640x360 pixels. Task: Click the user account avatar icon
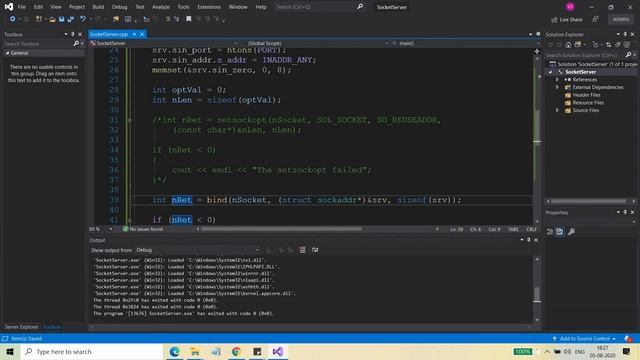pyautogui.click(x=570, y=7)
